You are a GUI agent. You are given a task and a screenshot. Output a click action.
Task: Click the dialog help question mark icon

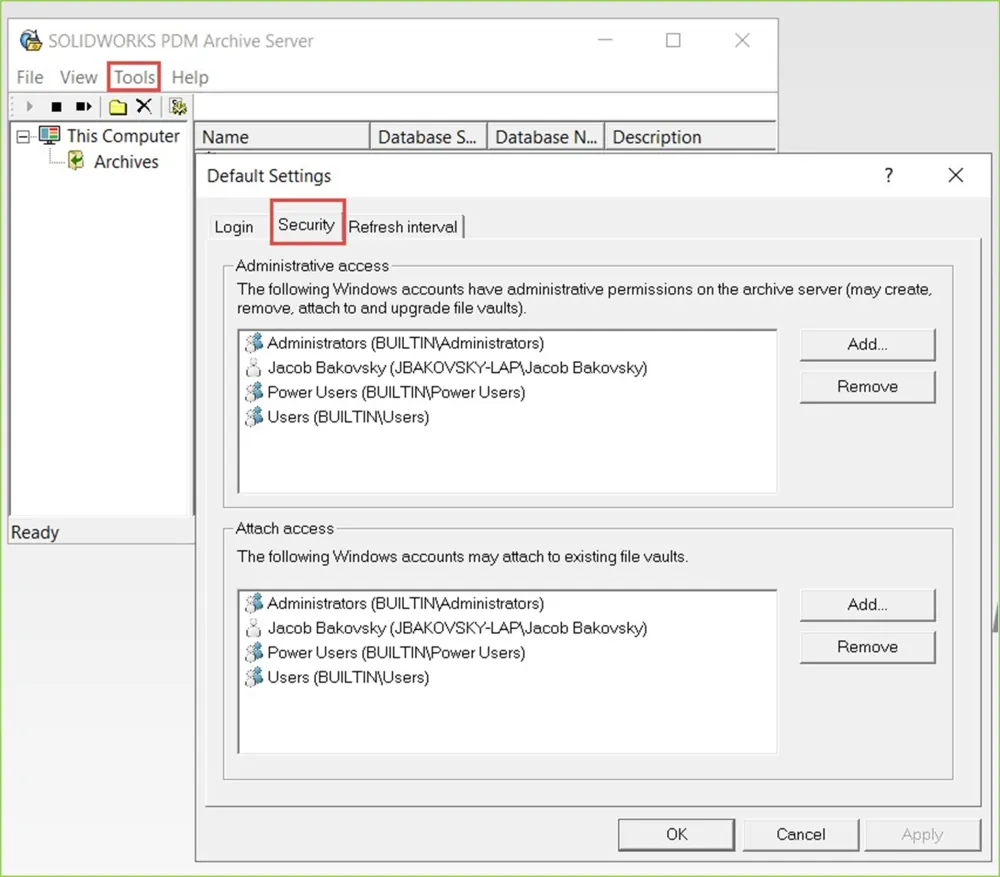[888, 176]
